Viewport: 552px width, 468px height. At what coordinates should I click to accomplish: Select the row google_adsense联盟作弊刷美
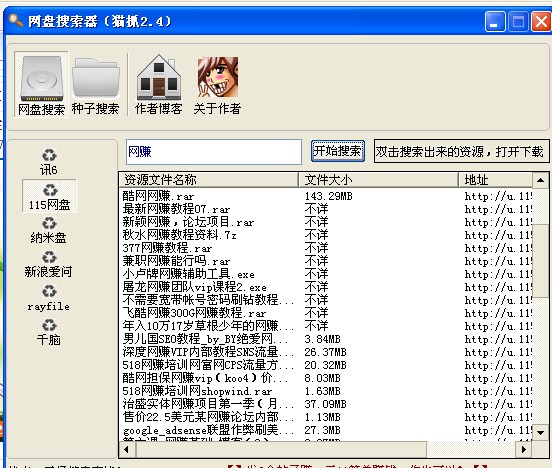pyautogui.click(x=326, y=430)
